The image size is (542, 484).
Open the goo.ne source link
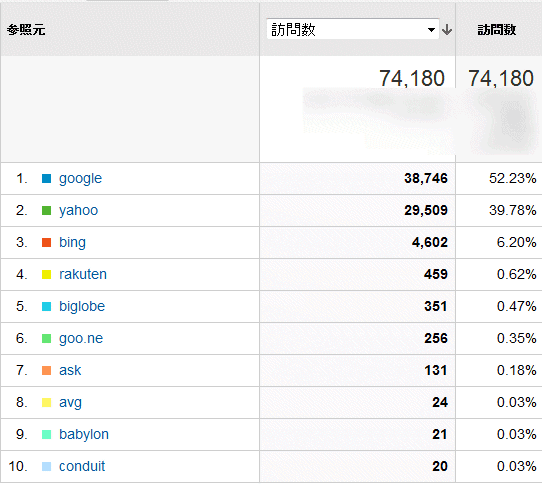[x=81, y=338]
